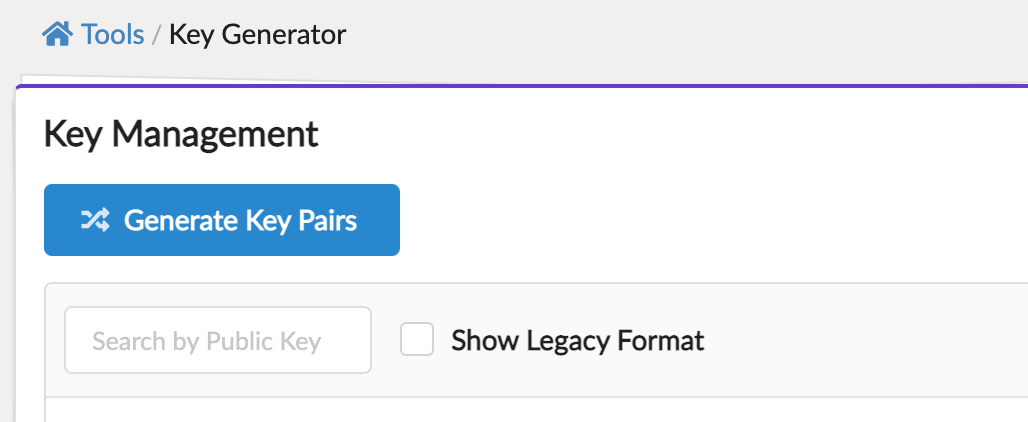Image resolution: width=1028 pixels, height=422 pixels.
Task: Click inside the public key search box
Action: pos(218,341)
